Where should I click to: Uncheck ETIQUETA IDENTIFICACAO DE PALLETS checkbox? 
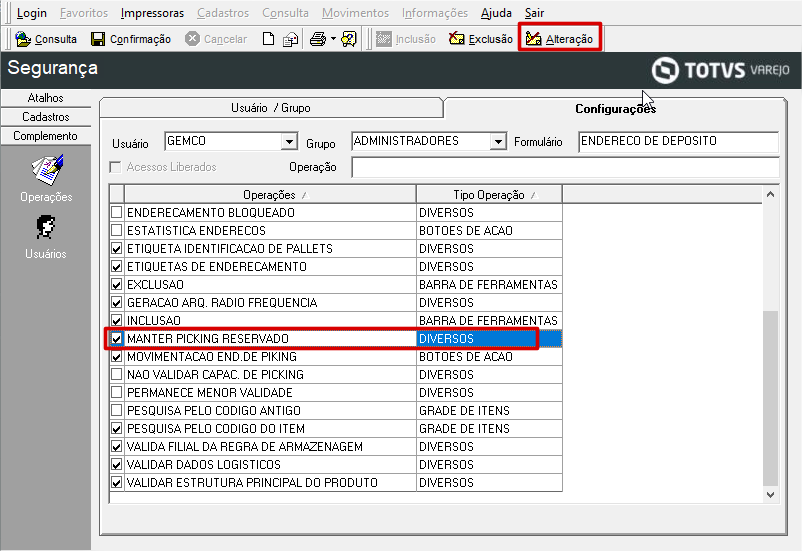click(117, 249)
